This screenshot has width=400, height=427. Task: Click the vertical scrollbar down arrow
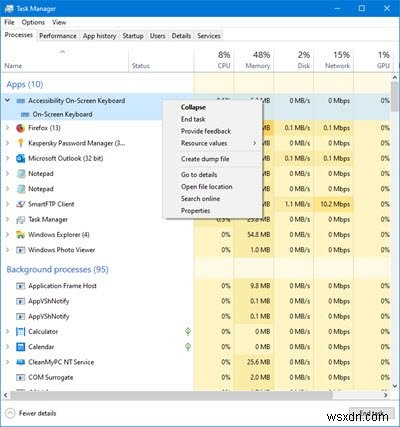(395, 386)
